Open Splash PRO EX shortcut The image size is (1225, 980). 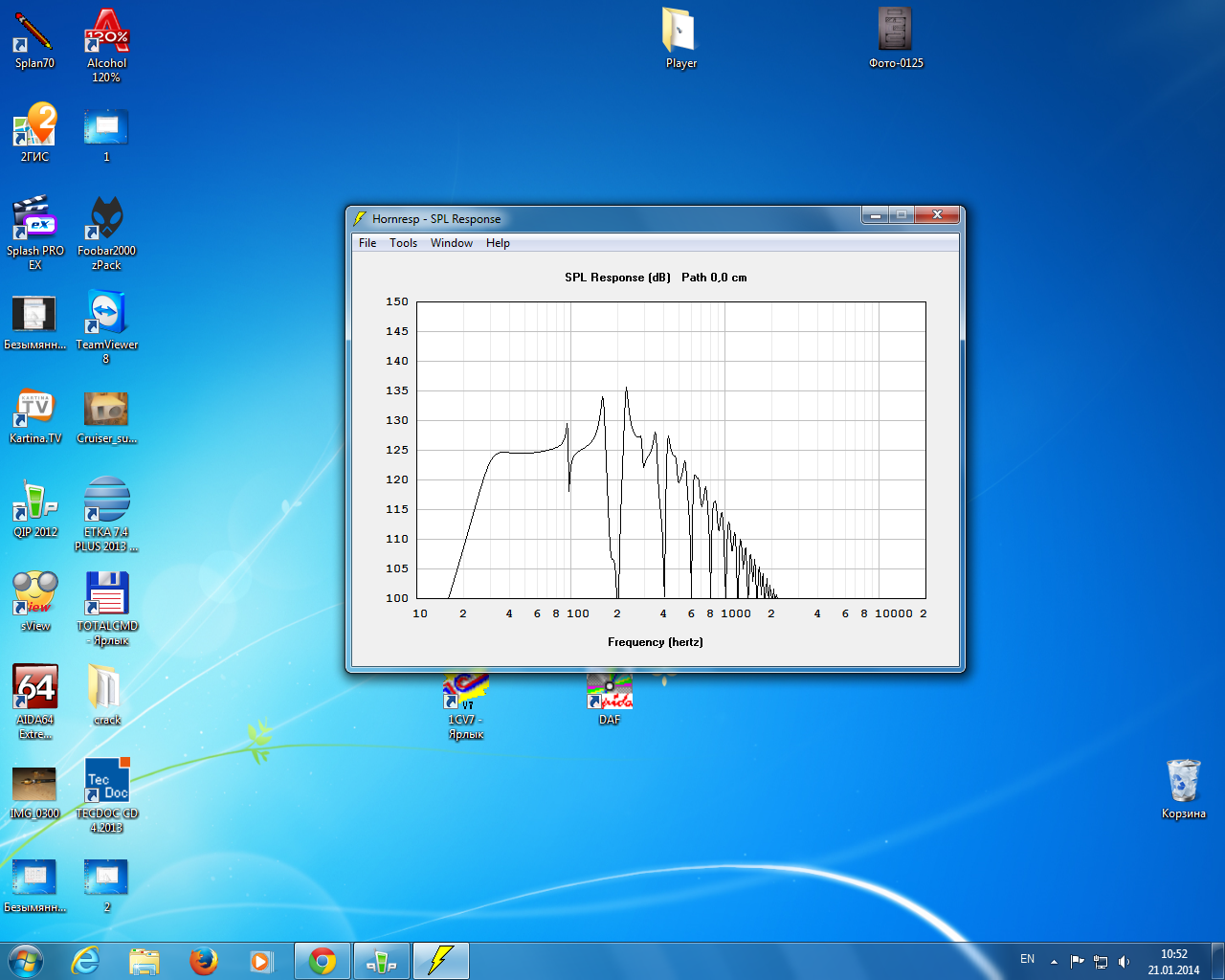click(34, 233)
